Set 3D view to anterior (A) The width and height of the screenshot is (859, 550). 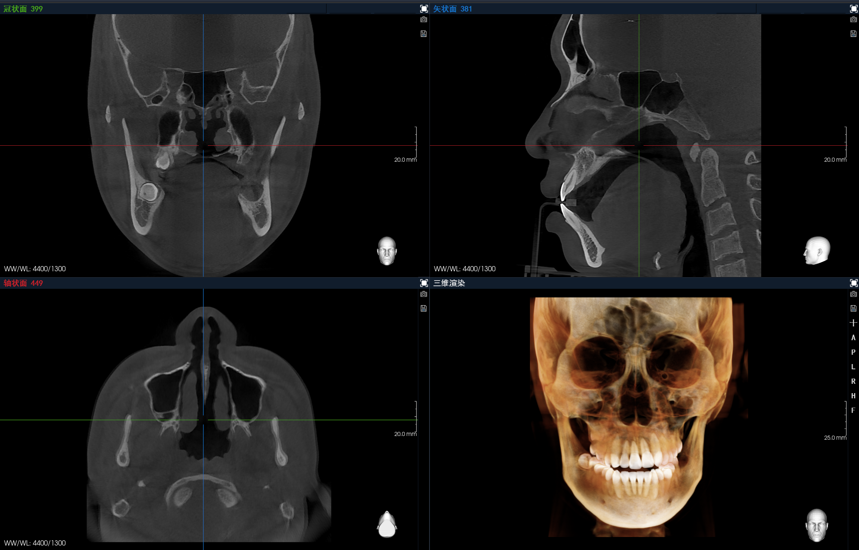pyautogui.click(x=853, y=338)
